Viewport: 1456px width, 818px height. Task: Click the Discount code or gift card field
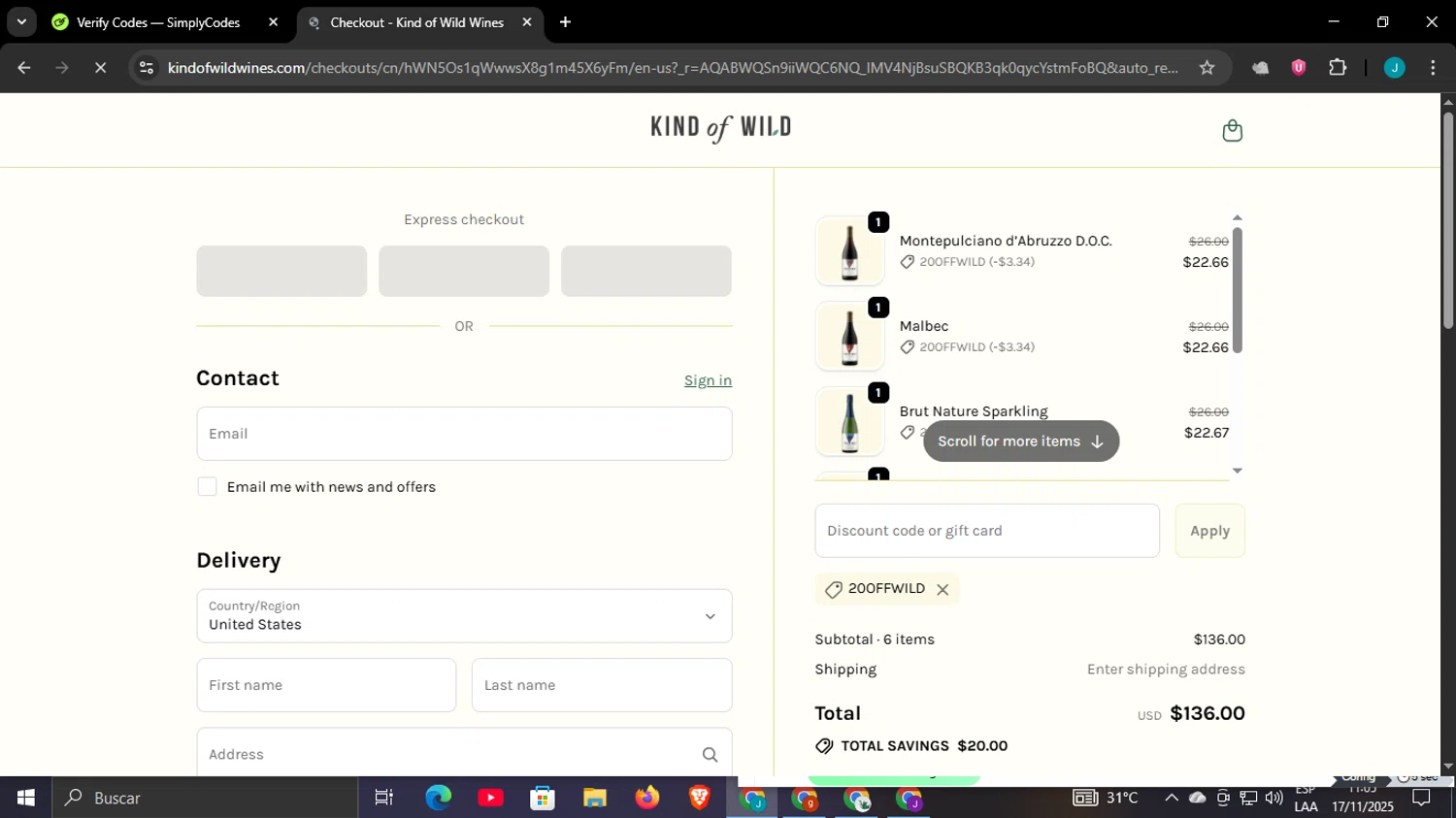click(x=987, y=531)
